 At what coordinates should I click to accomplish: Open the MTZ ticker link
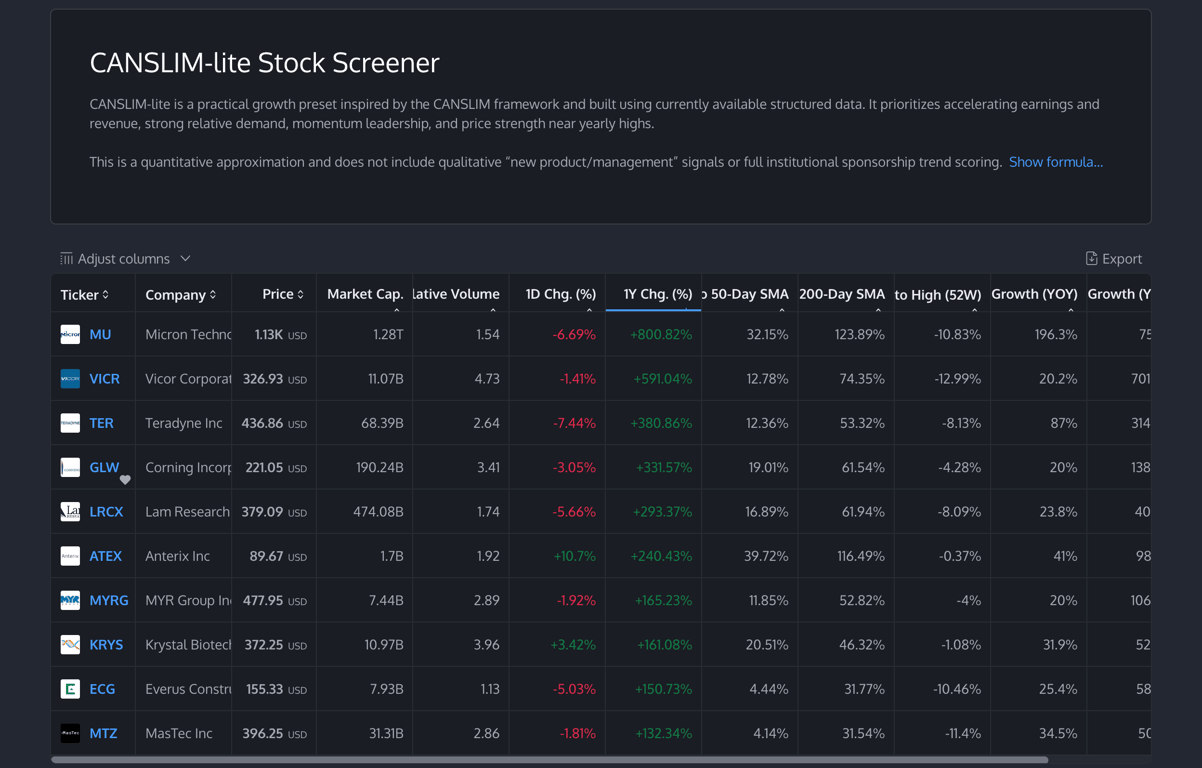[x=103, y=733]
